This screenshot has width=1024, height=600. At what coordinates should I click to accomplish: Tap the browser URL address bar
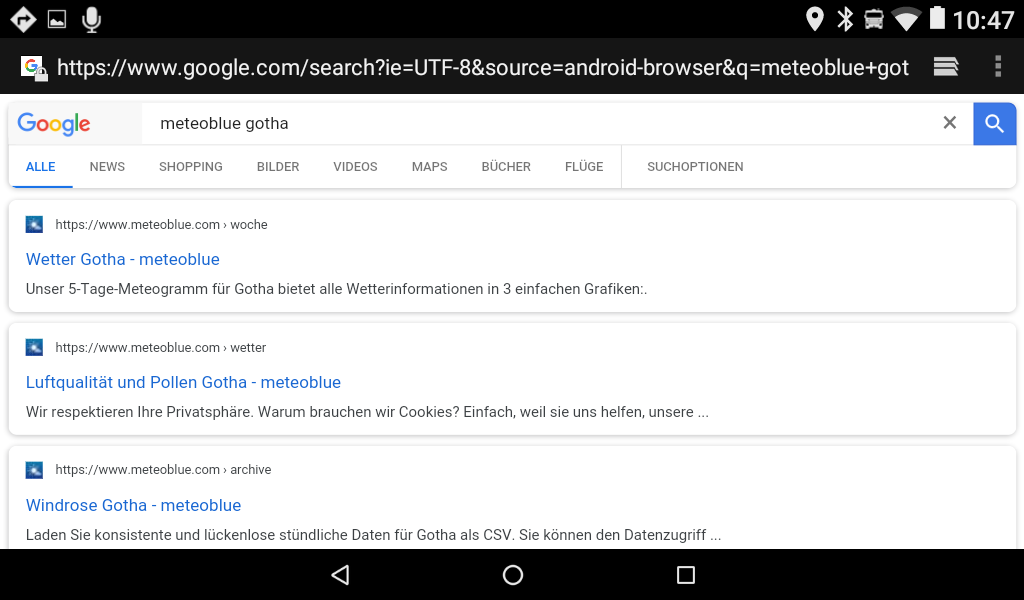pyautogui.click(x=482, y=68)
